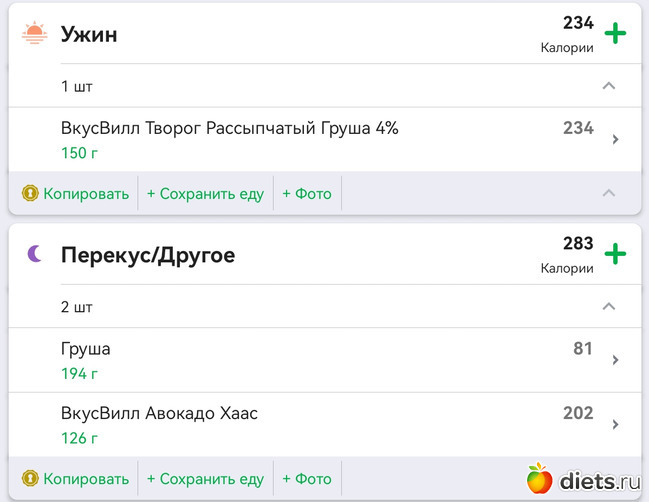649x502 pixels.
Task: Select the Груша 194 г food entry
Action: click(85, 360)
